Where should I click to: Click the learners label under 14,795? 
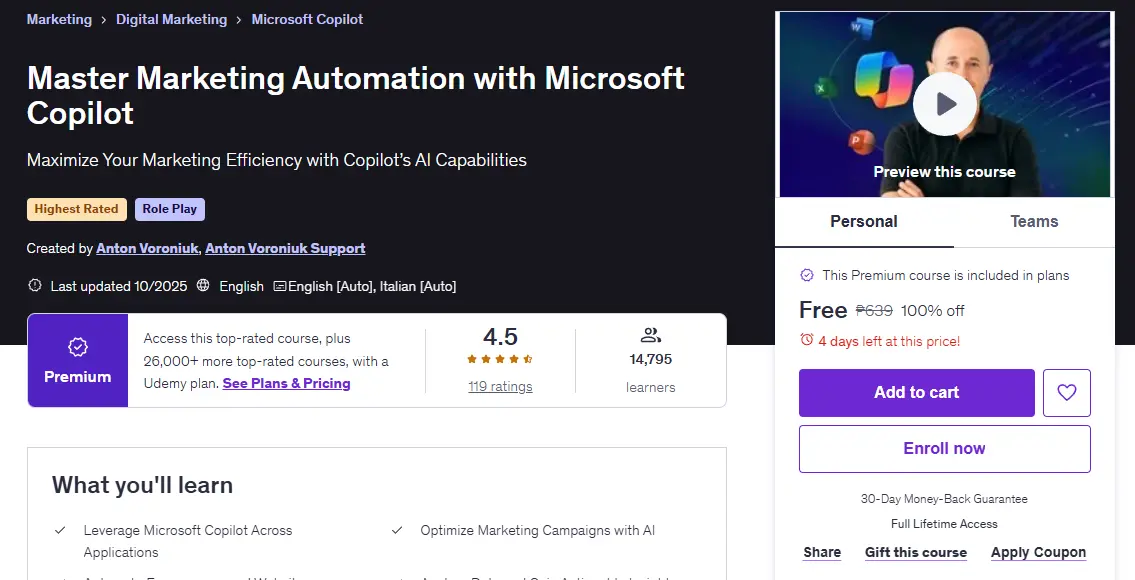651,387
